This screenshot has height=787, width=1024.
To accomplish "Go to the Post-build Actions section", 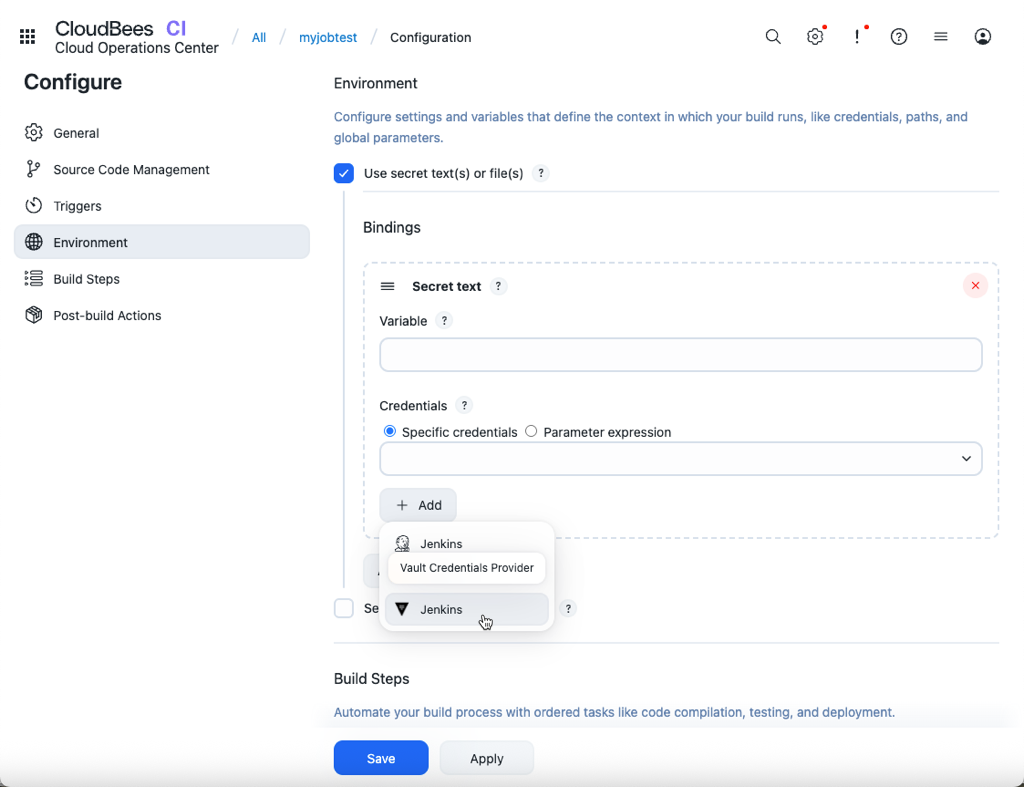I will [x=161, y=315].
